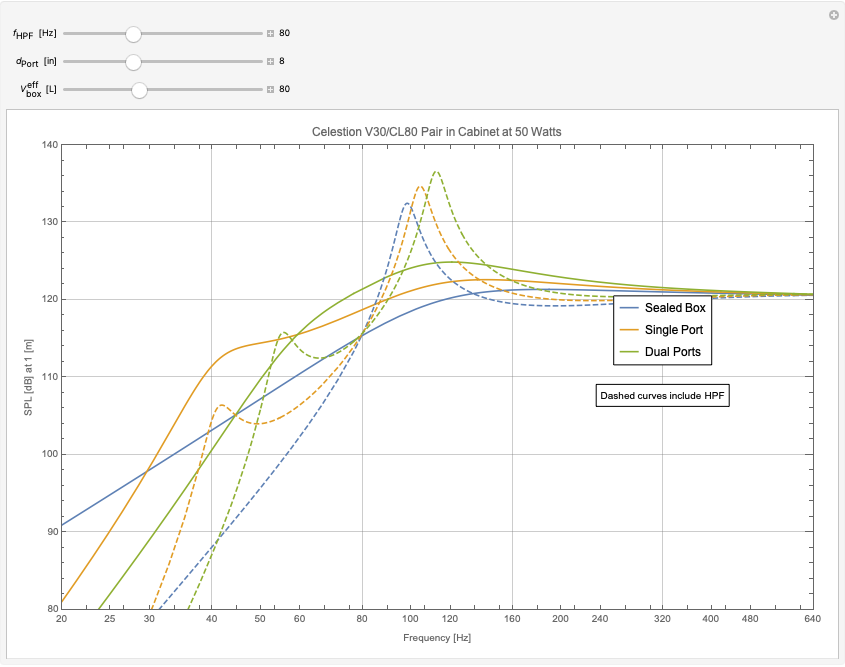Click the dPort value 8
845x667 pixels.
click(x=282, y=61)
